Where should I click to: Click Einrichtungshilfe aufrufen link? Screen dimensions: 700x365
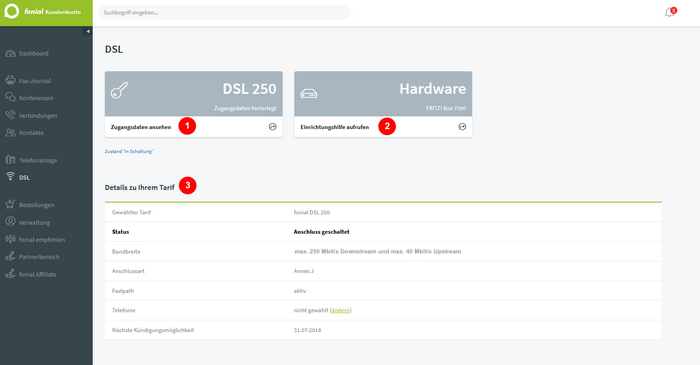[335, 127]
